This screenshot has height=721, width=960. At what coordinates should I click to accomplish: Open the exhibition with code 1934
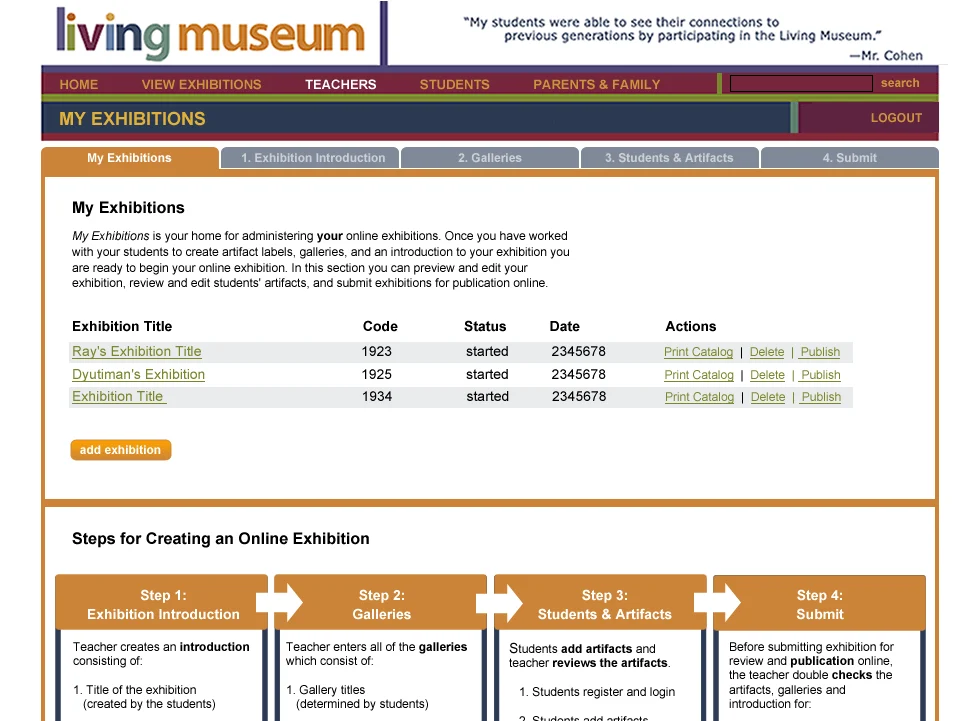point(119,397)
